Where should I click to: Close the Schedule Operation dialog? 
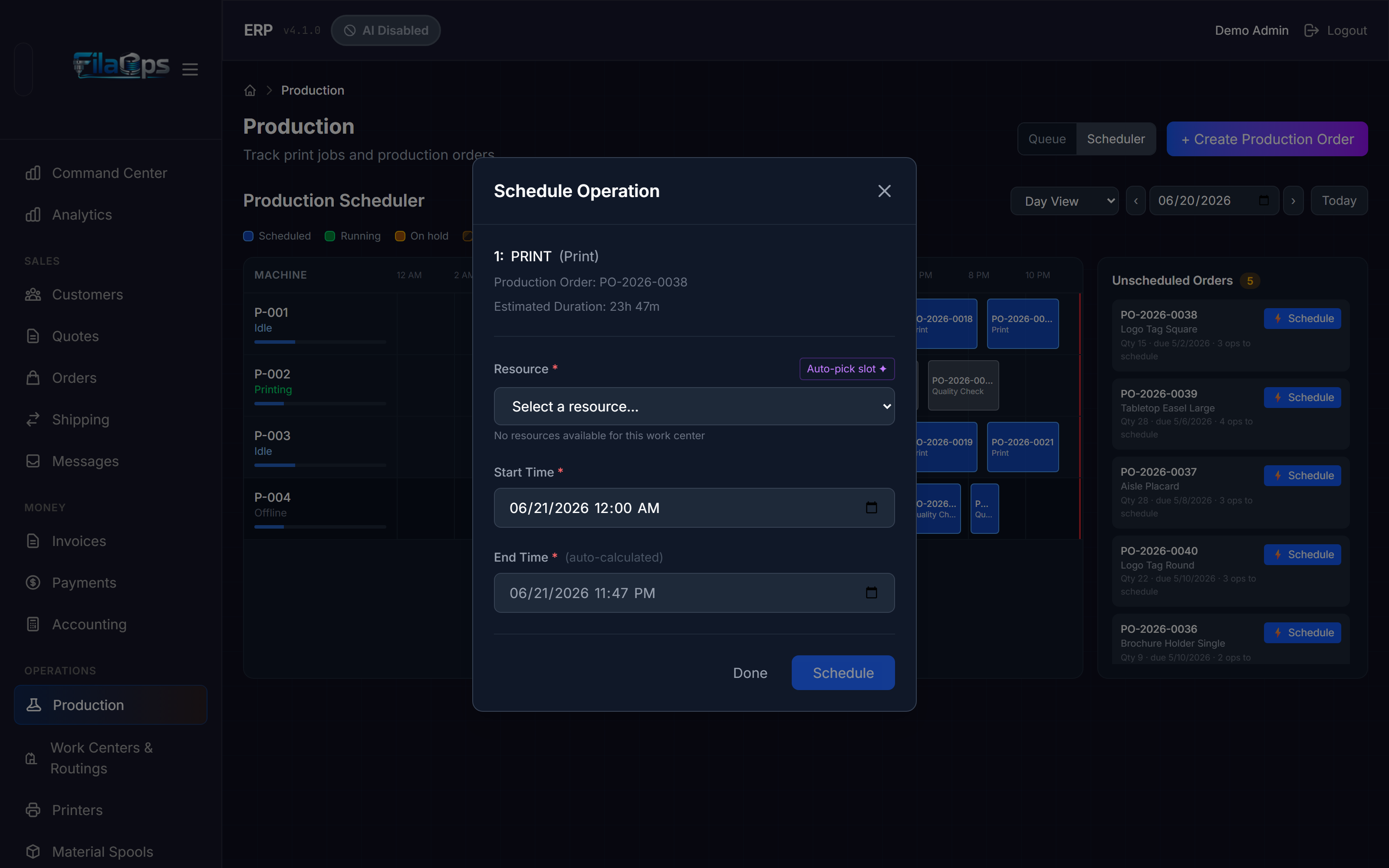[884, 191]
